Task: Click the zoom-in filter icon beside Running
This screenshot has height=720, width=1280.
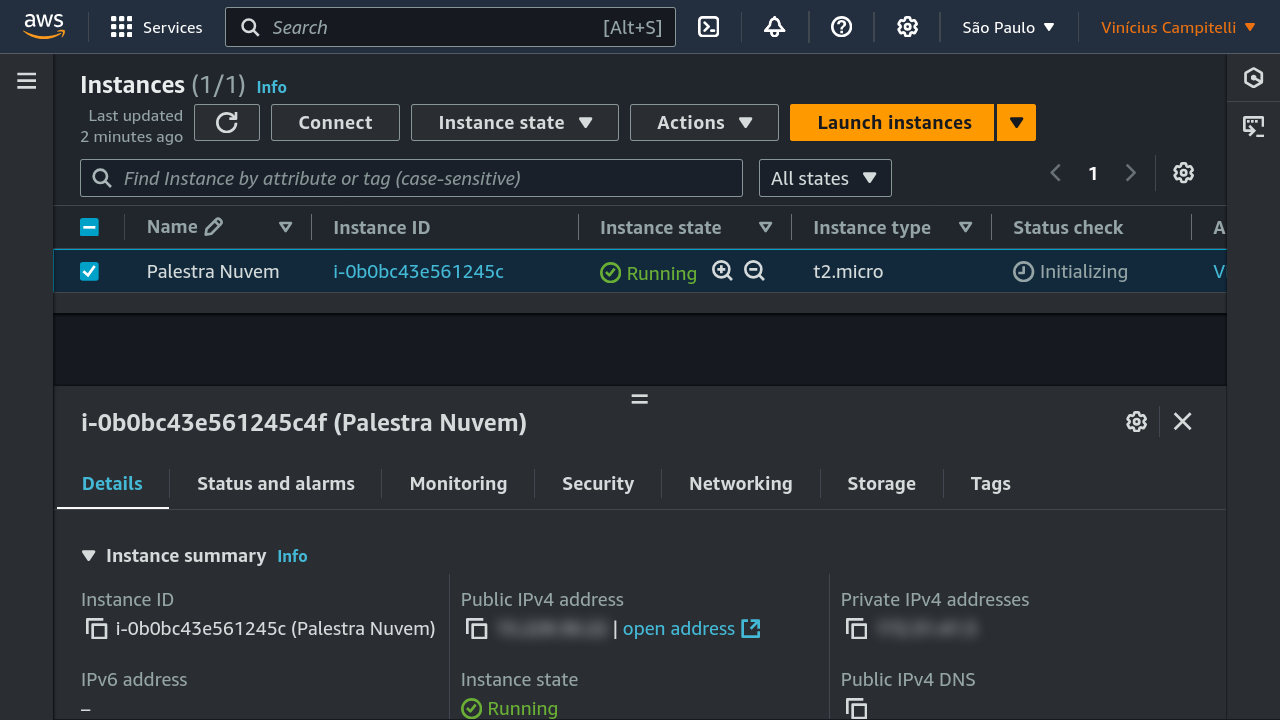Action: (722, 270)
